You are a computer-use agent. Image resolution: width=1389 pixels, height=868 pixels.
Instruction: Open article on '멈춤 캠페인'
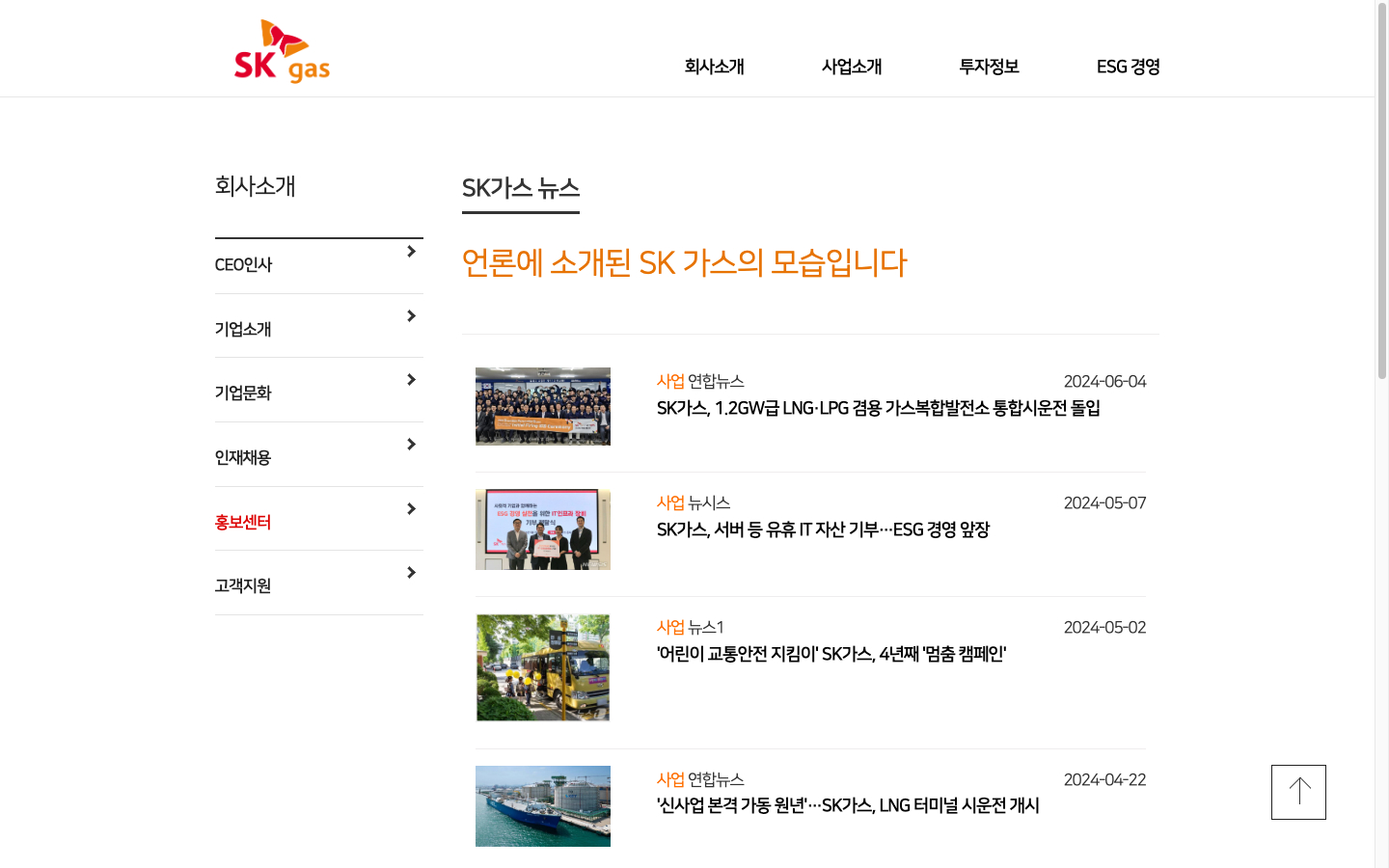[831, 654]
